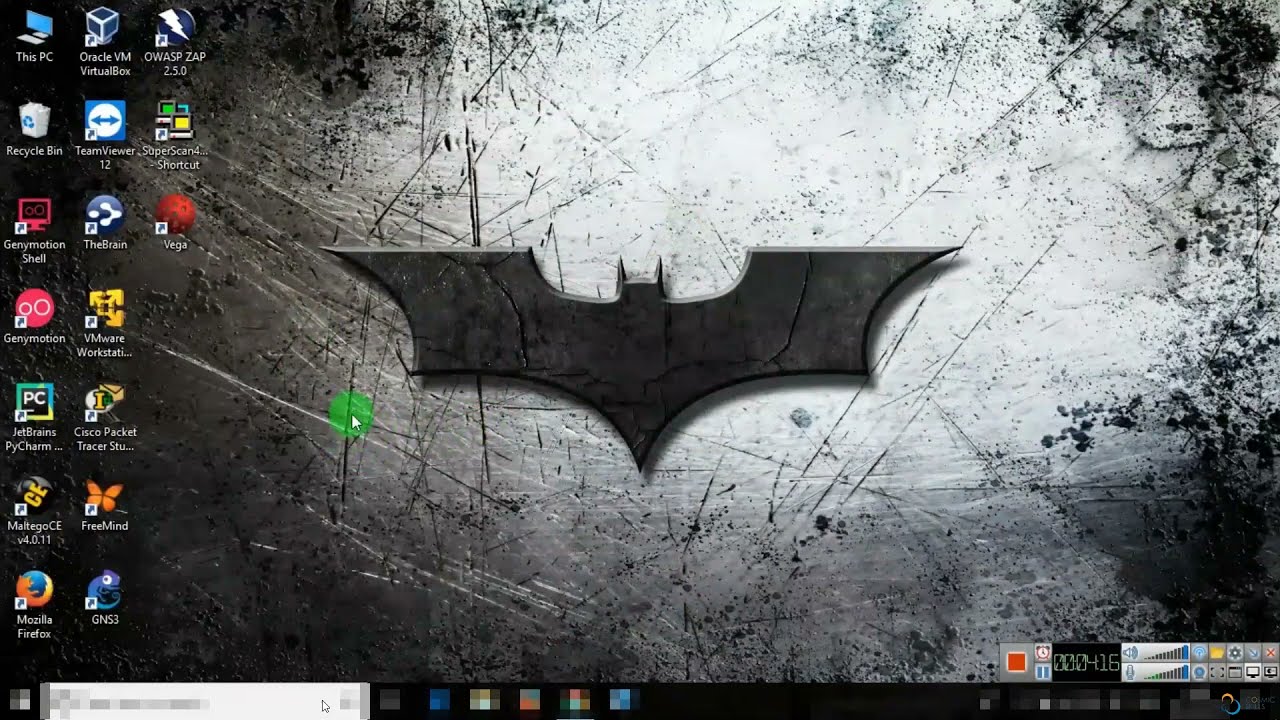
Task: Choose window capture mode in recorder
Action: 1235,672
